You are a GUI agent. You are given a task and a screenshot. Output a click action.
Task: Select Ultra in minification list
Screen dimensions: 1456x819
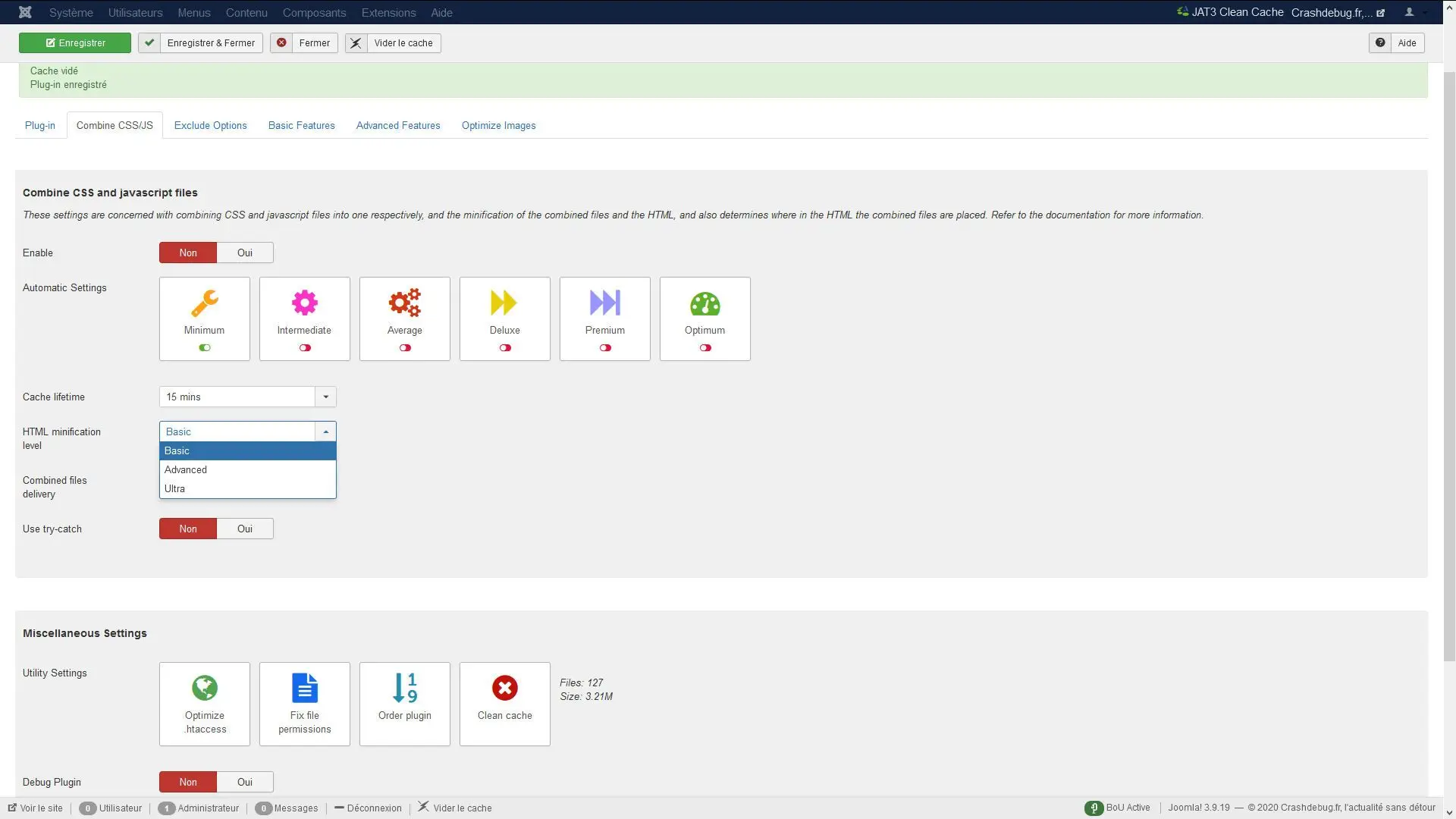pos(247,488)
